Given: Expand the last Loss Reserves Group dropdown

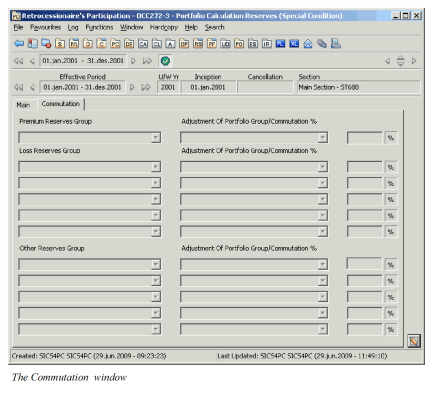Looking at the screenshot, I should 156,231.
